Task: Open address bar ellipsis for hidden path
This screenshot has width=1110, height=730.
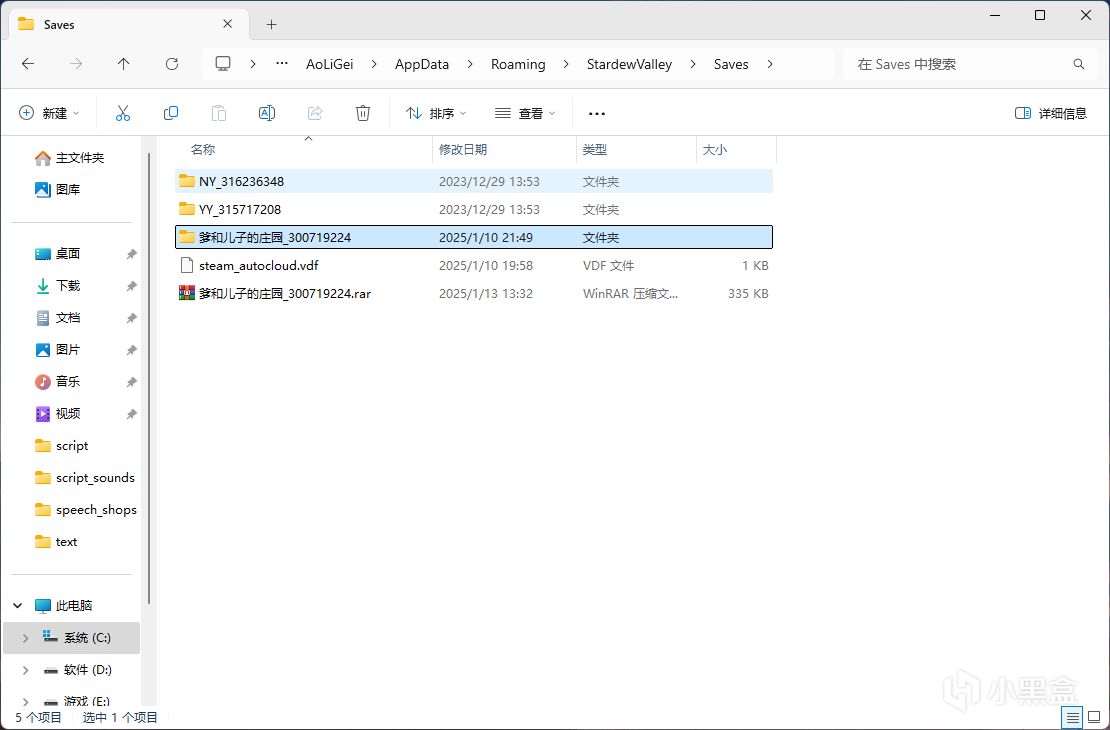Action: [282, 64]
